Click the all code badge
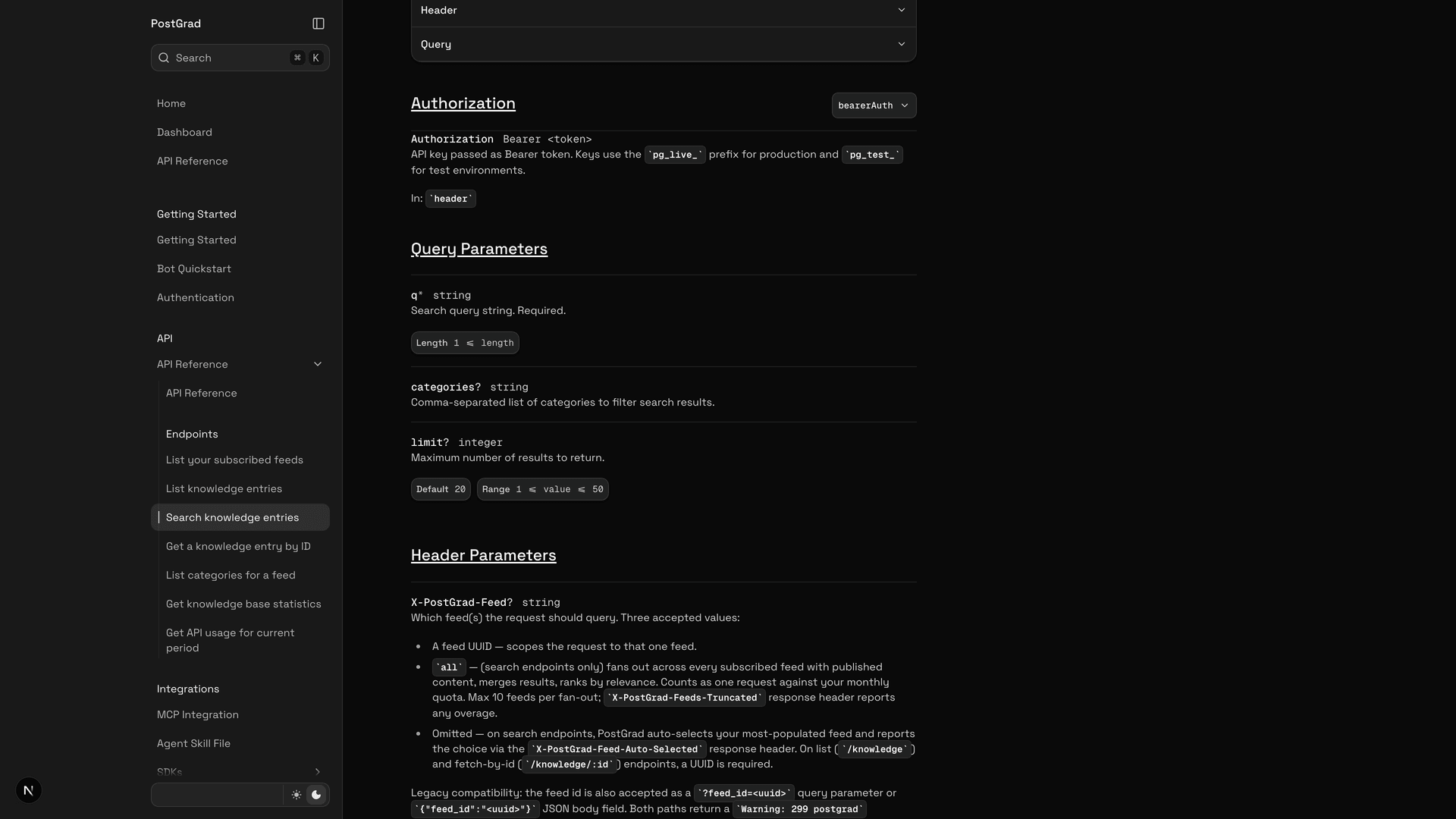 click(449, 667)
